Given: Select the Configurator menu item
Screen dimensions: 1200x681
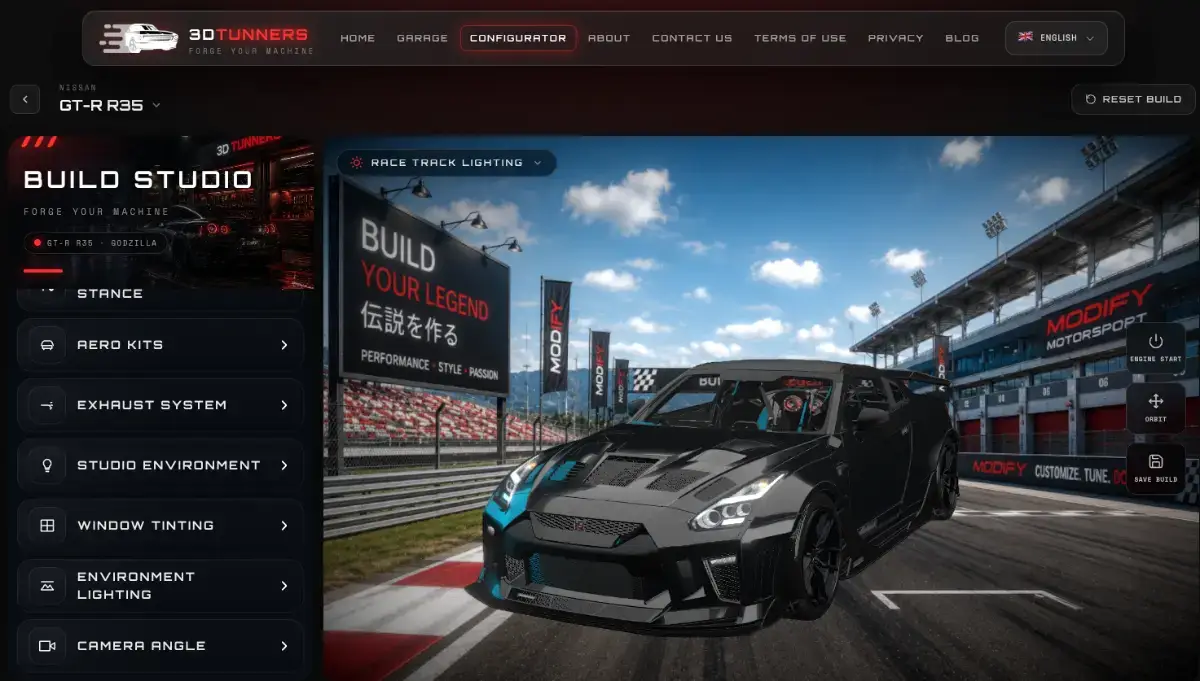Looking at the screenshot, I should coord(518,38).
